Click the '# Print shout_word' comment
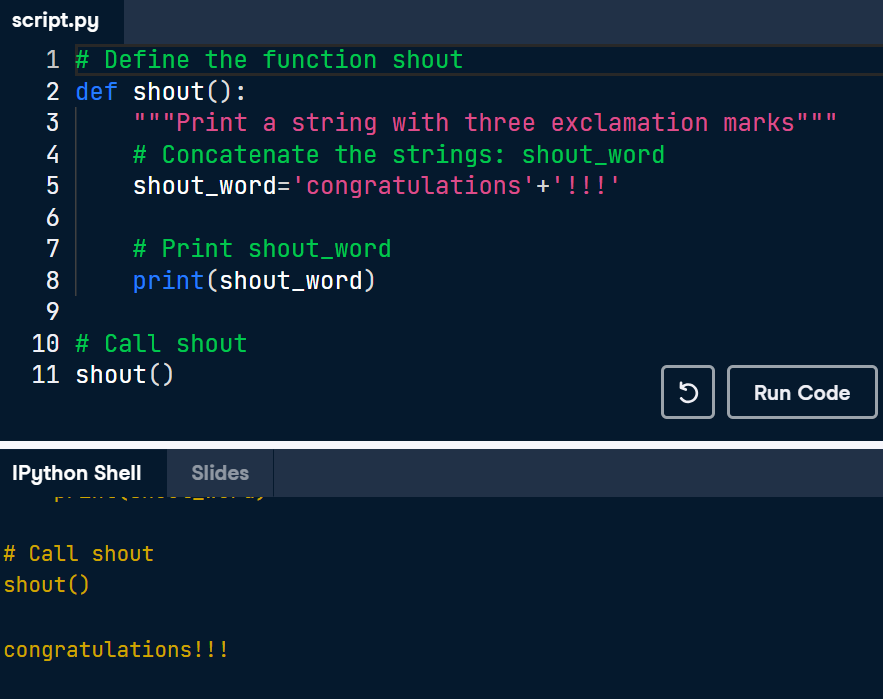 coord(262,249)
